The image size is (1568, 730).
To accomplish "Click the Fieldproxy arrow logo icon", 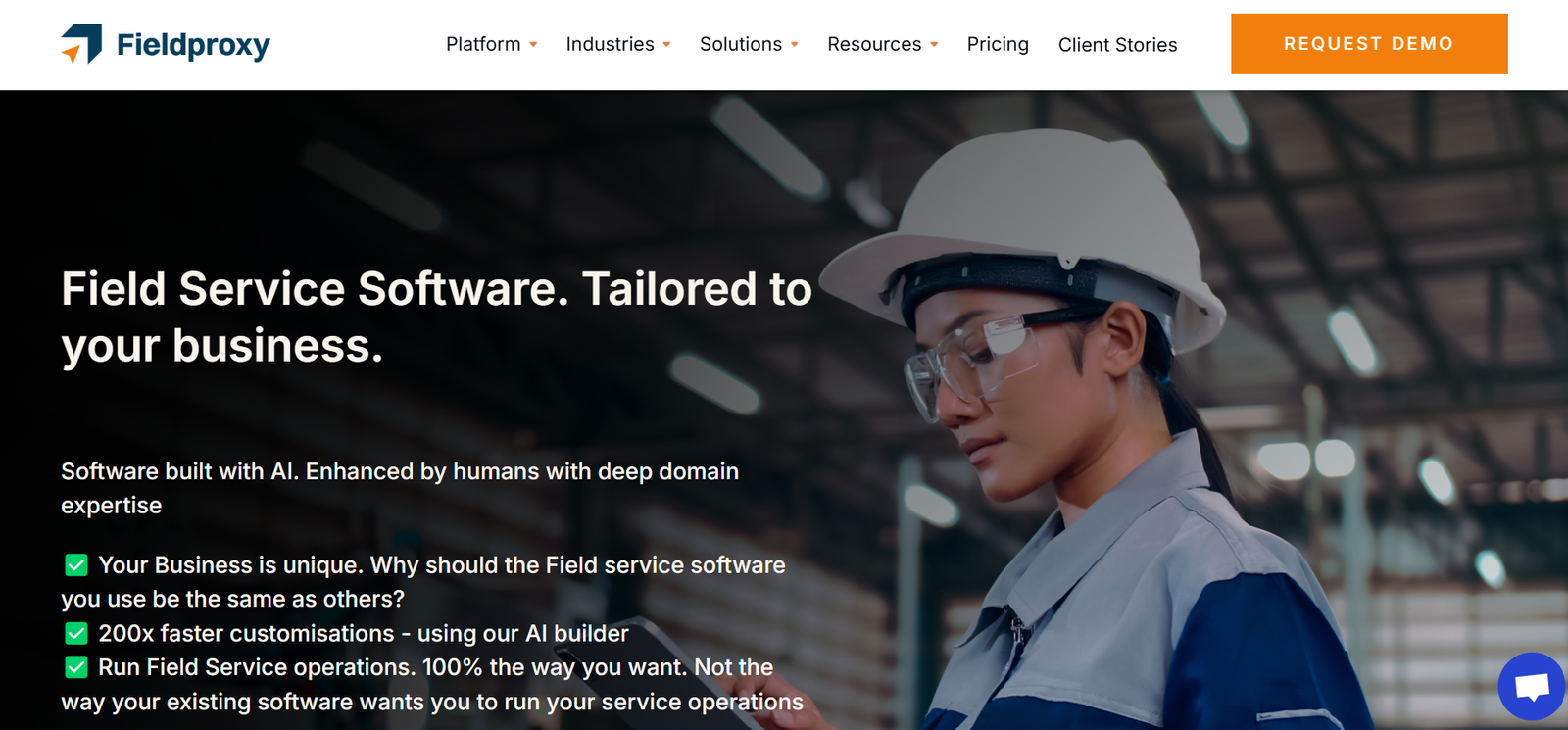I will [x=82, y=44].
